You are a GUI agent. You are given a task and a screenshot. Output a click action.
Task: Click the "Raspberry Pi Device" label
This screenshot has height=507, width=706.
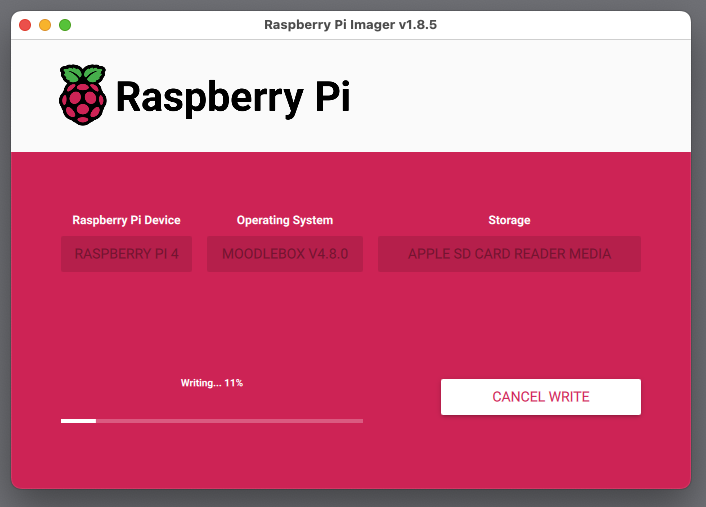coord(127,220)
